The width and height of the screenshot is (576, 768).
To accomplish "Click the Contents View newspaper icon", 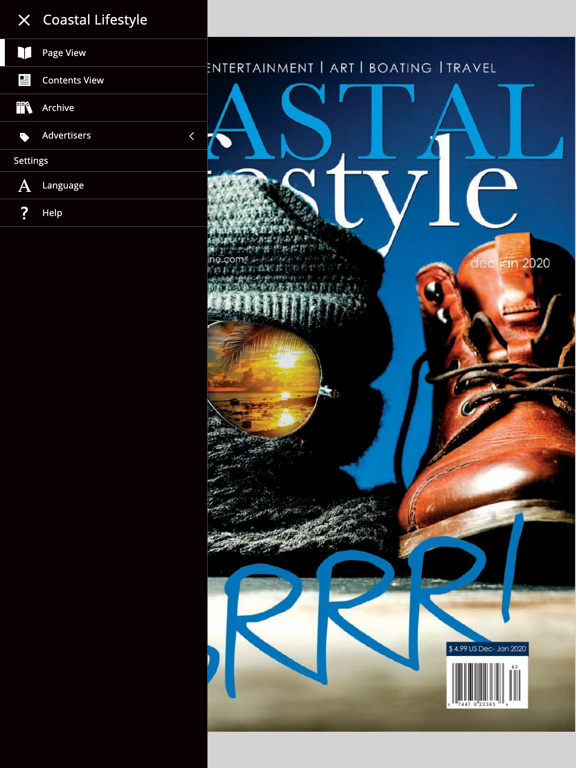I will (24, 80).
